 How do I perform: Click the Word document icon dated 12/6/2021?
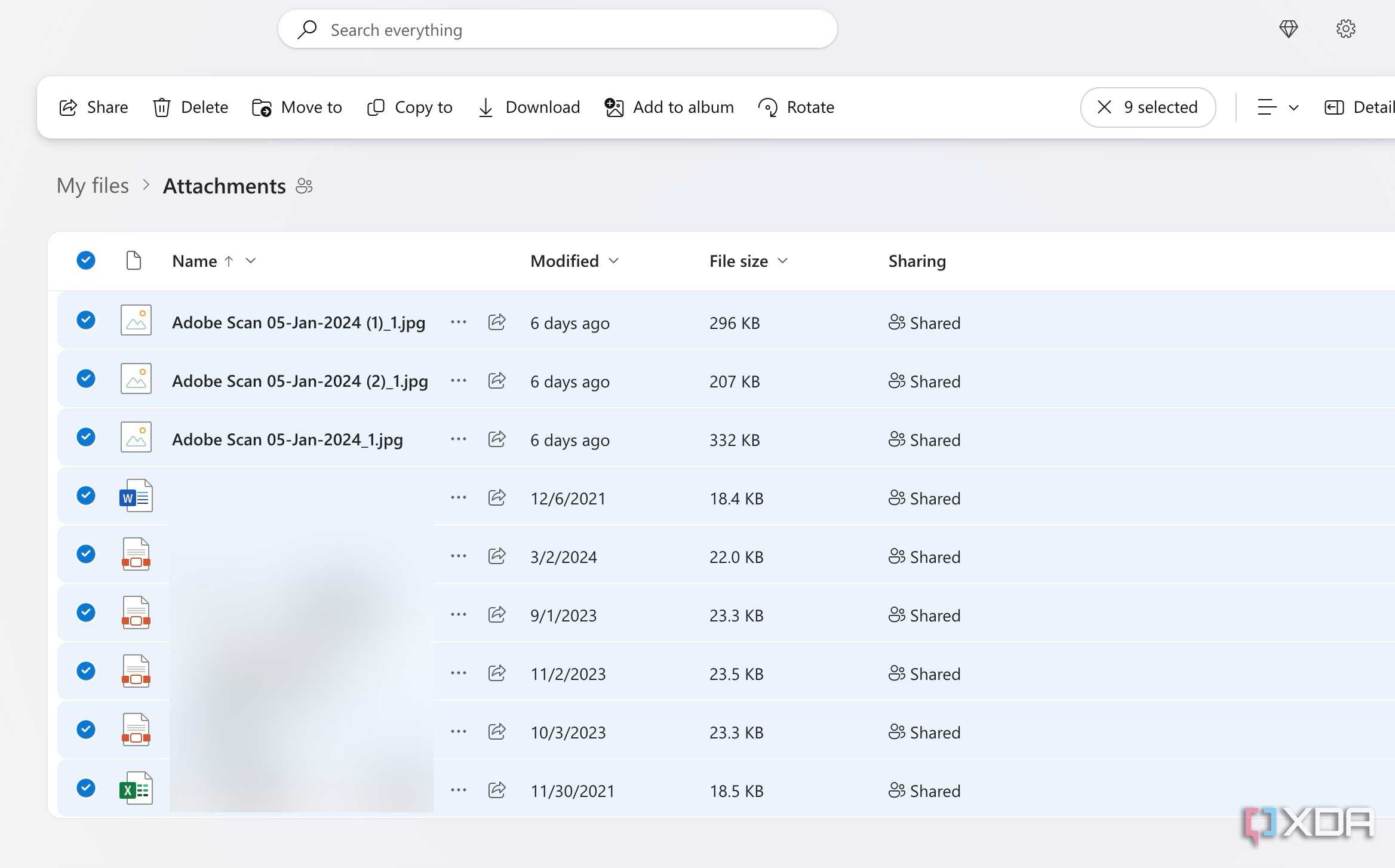(136, 496)
